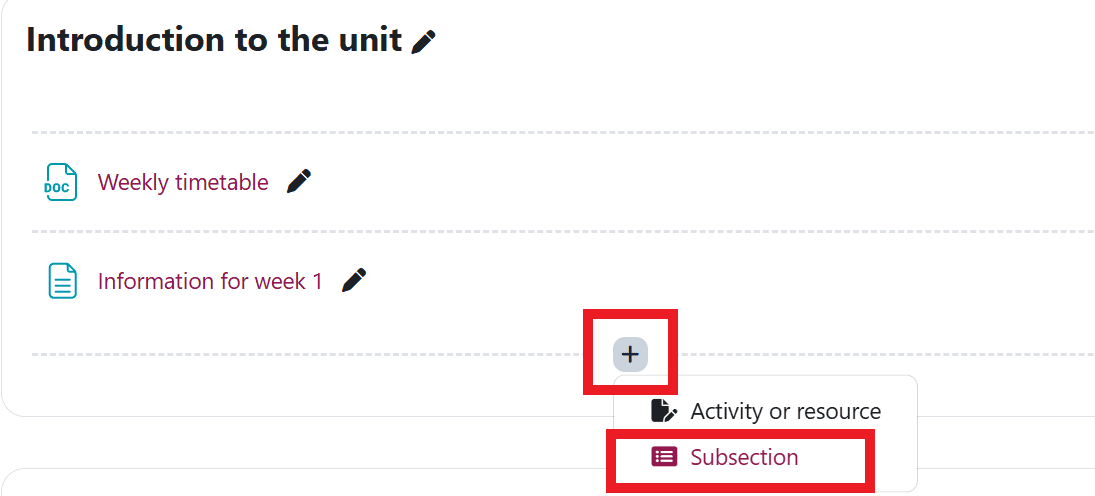This screenshot has height=496, width=1095.
Task: Select the 'Subsection' menu entry
Action: coord(744,457)
